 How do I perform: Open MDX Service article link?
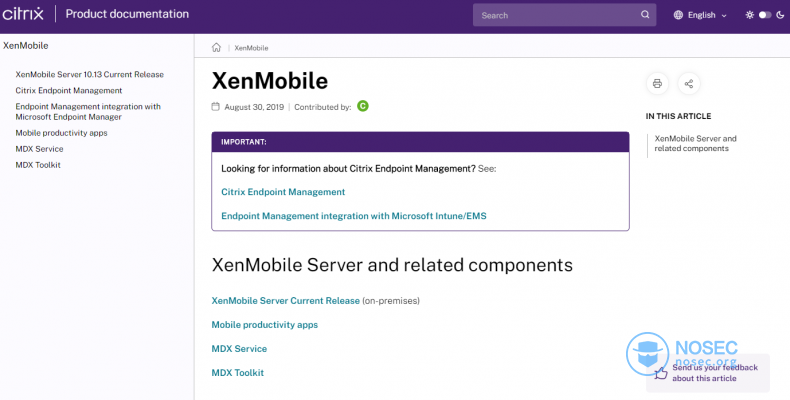(239, 349)
